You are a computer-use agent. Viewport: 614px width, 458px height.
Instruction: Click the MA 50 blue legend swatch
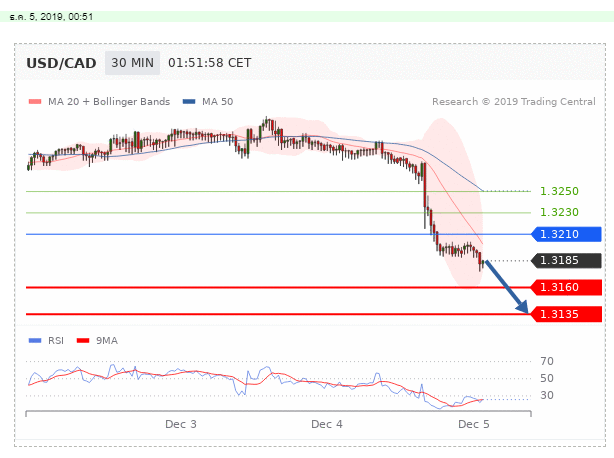189,102
